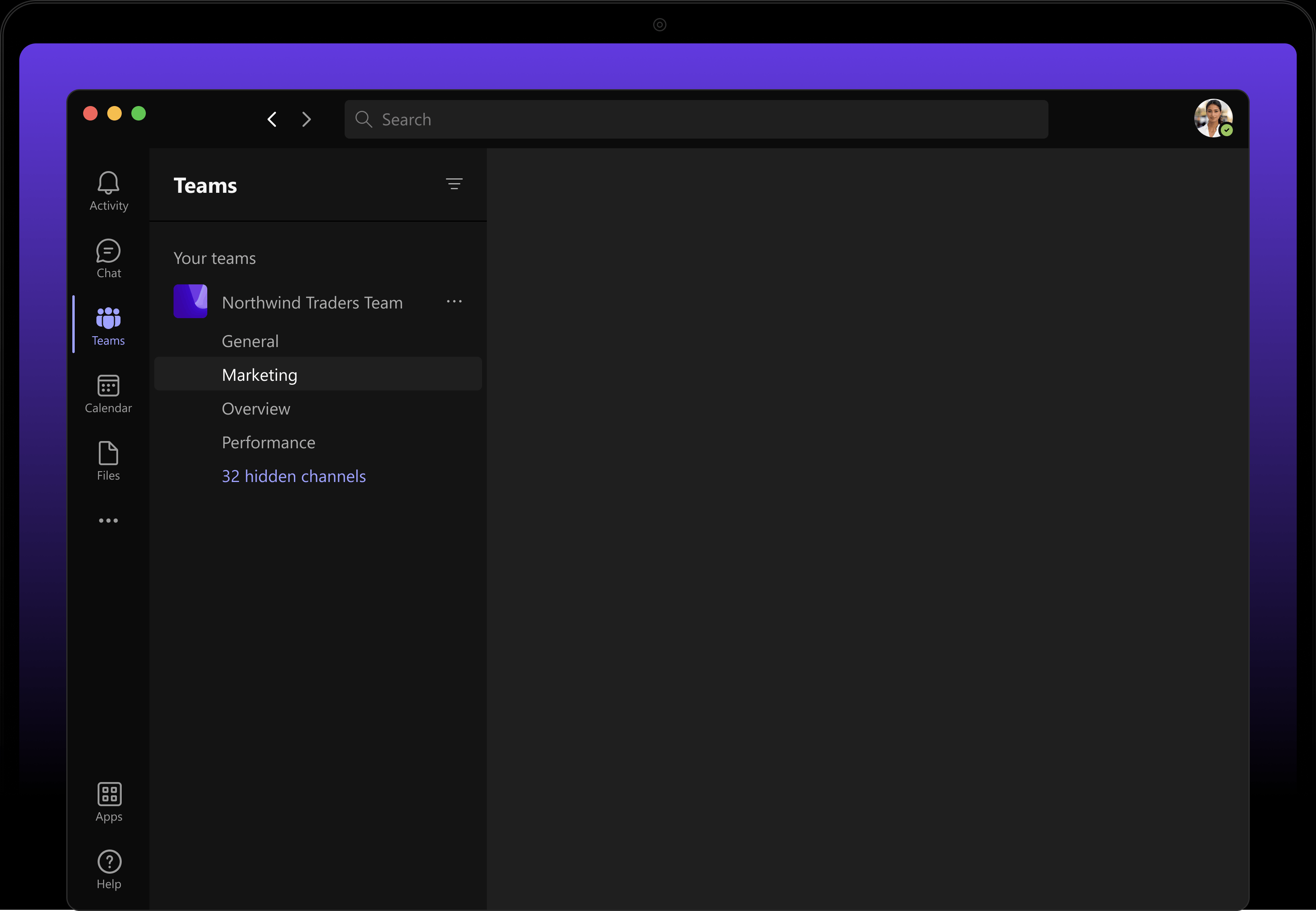
Task: Select the Teams sidebar icon
Action: [108, 326]
